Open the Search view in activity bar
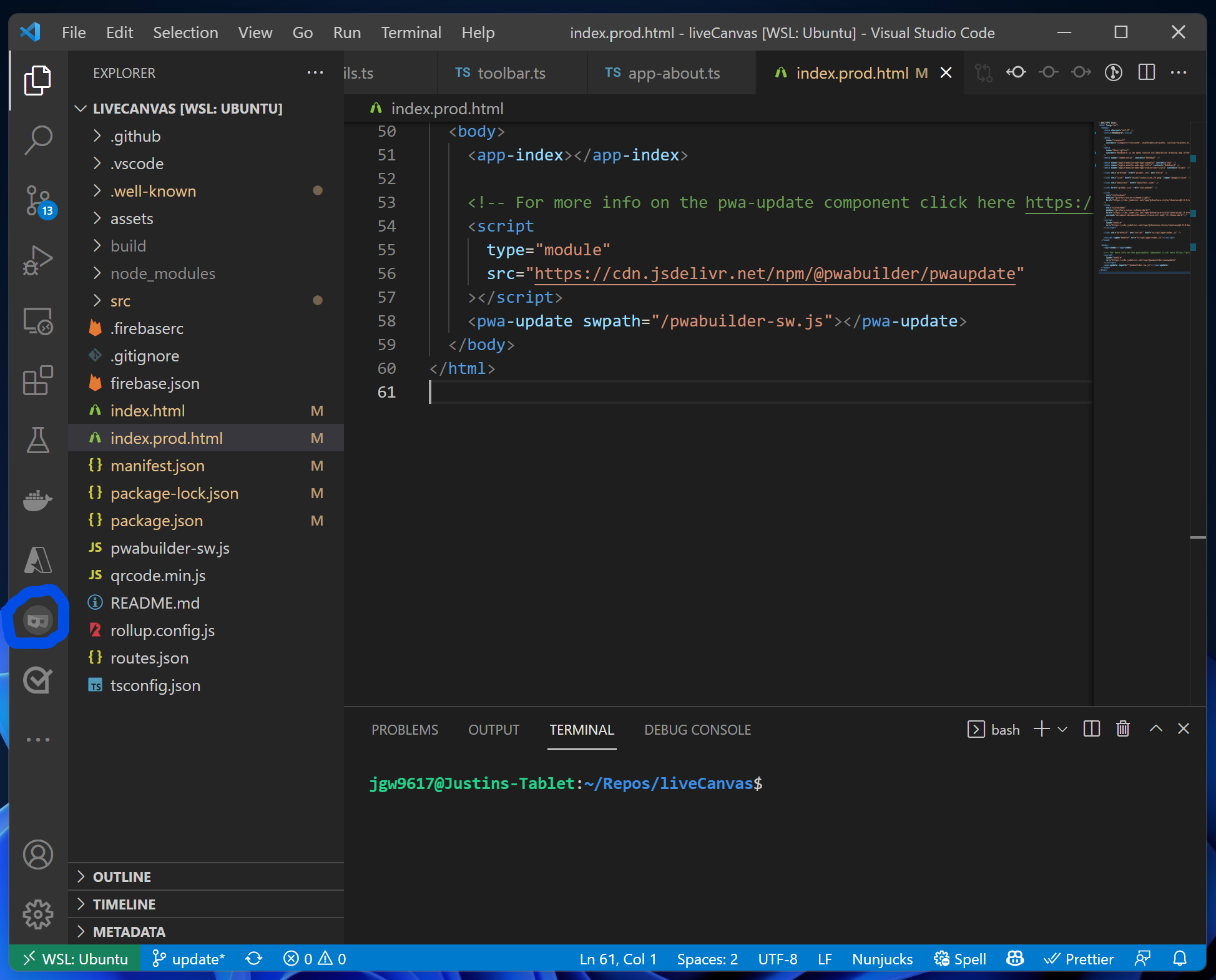The image size is (1216, 980). pyautogui.click(x=38, y=139)
